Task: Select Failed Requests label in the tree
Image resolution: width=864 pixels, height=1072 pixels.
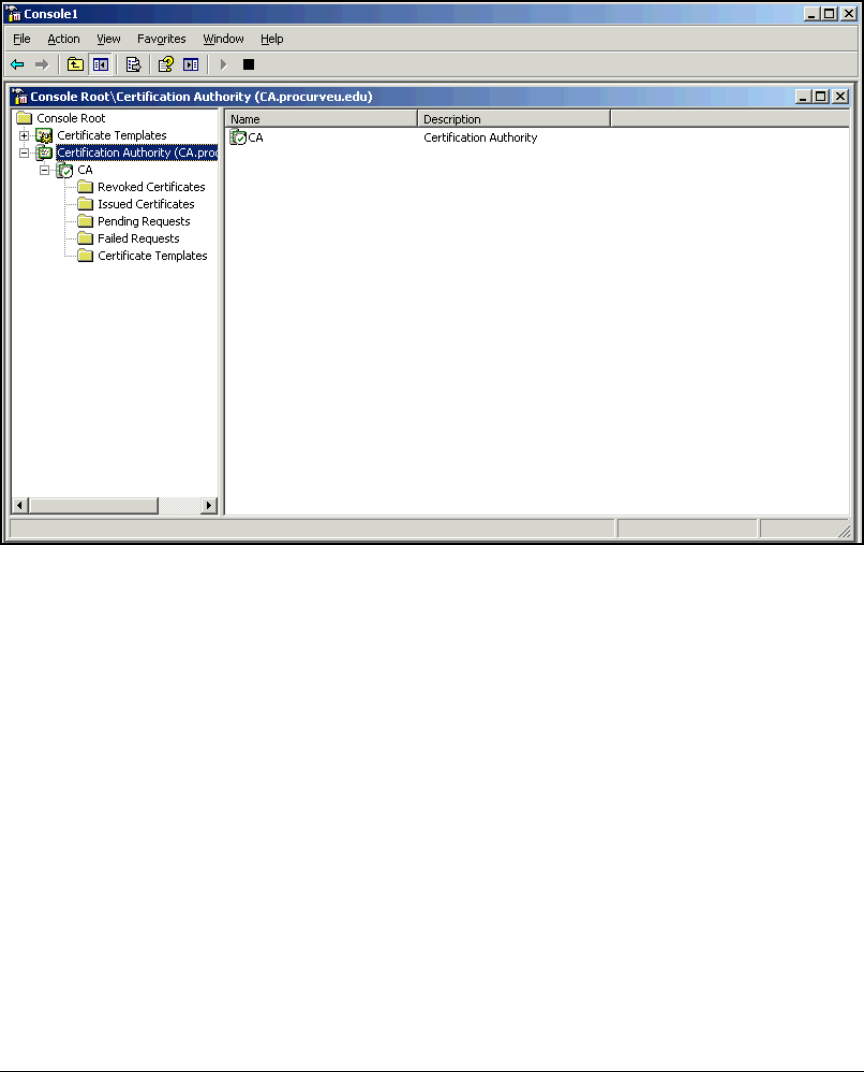Action: coord(138,238)
